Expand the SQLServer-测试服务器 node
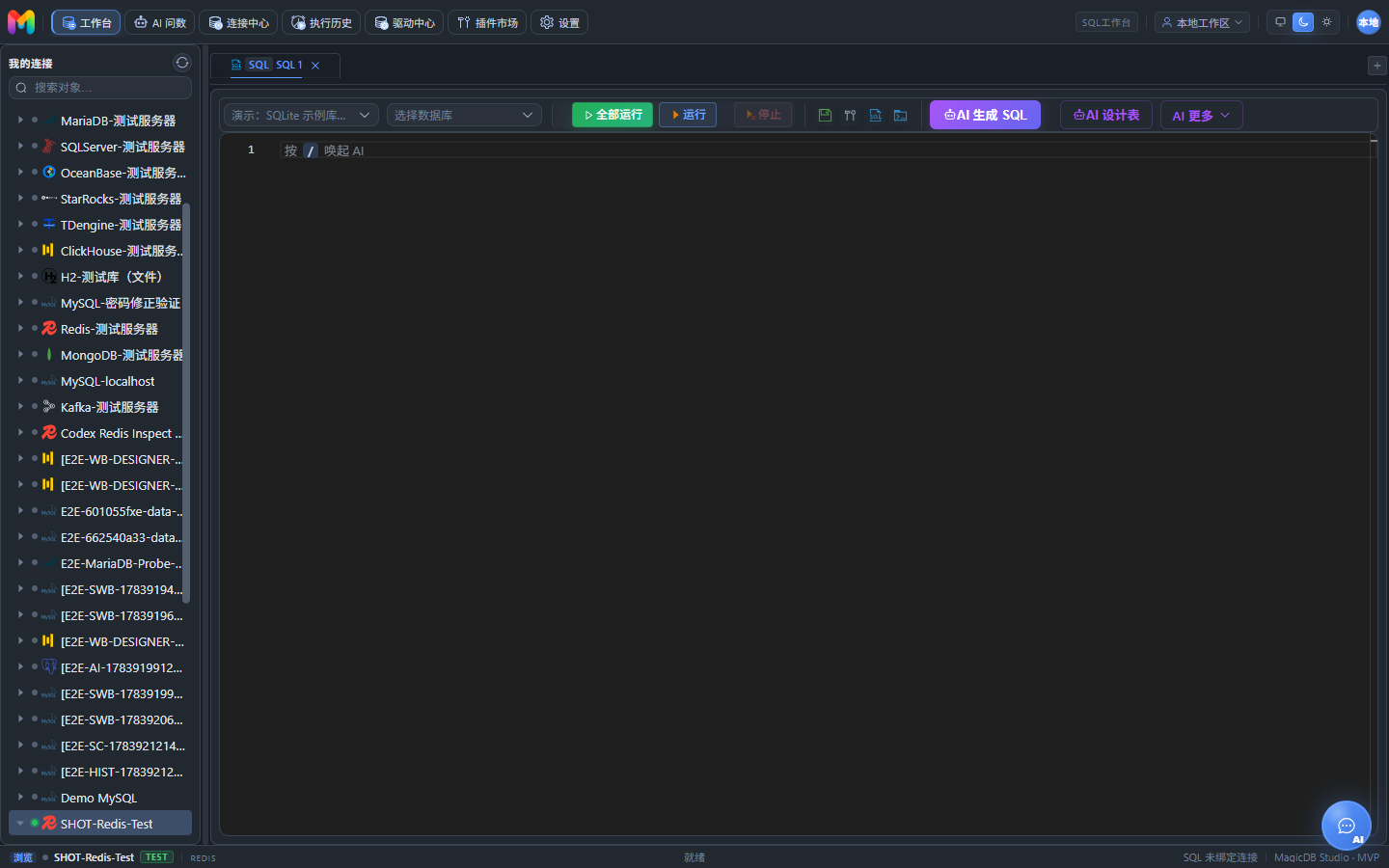This screenshot has height=868, width=1389. (20, 146)
